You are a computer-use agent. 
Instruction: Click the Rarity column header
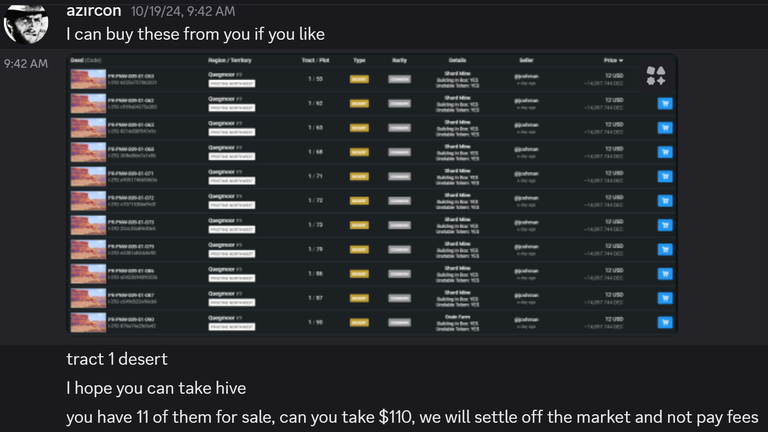(399, 60)
